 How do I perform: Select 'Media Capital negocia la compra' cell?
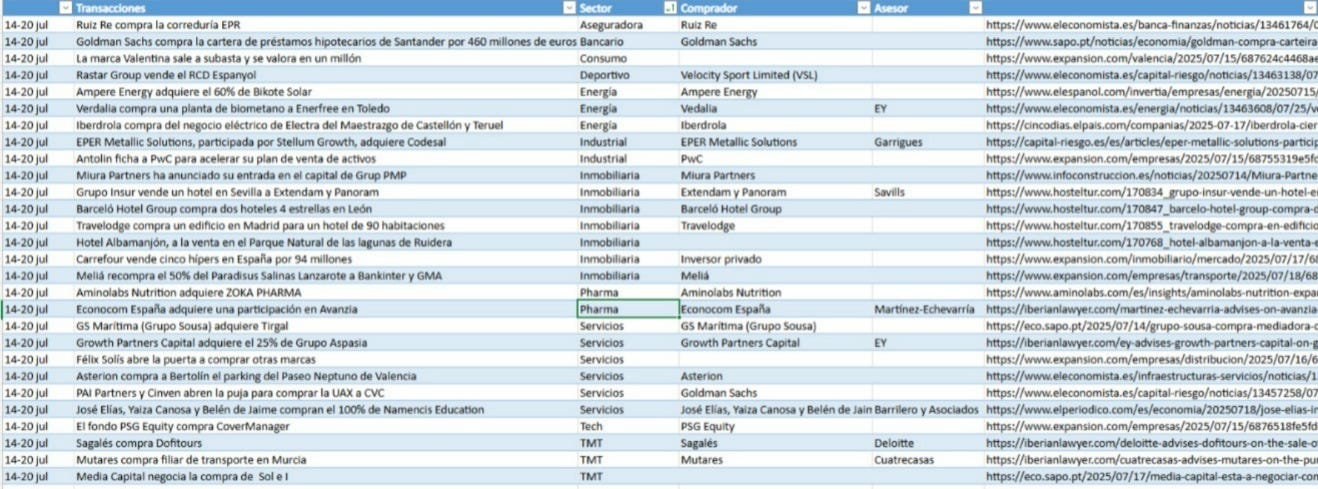click(x=326, y=477)
